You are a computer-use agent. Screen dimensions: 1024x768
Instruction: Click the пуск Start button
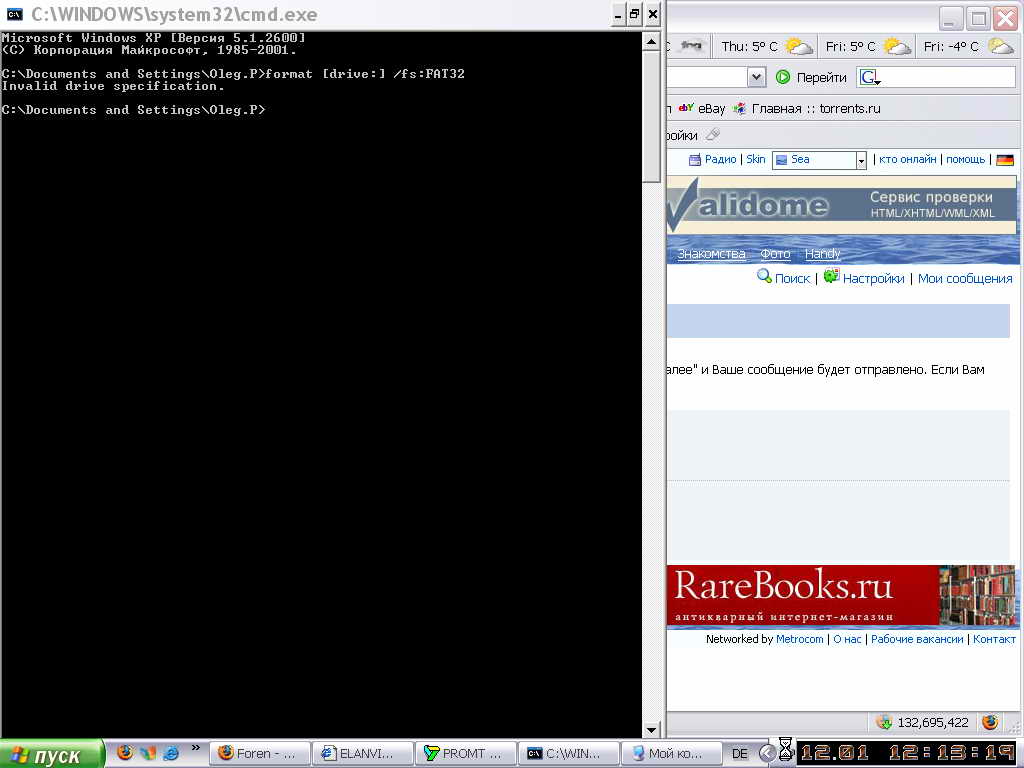click(x=52, y=755)
